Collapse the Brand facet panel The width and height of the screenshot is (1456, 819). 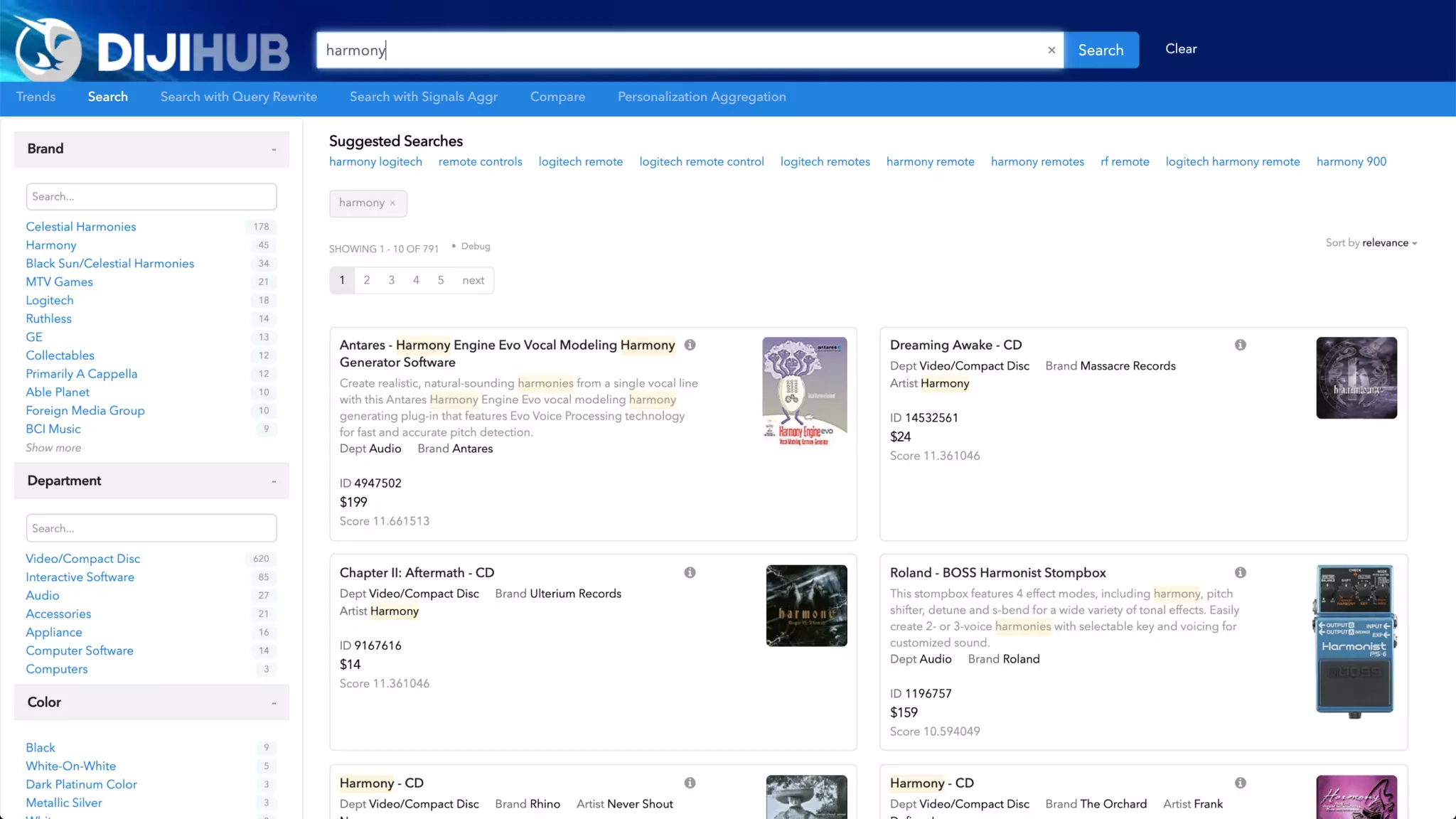click(274, 149)
